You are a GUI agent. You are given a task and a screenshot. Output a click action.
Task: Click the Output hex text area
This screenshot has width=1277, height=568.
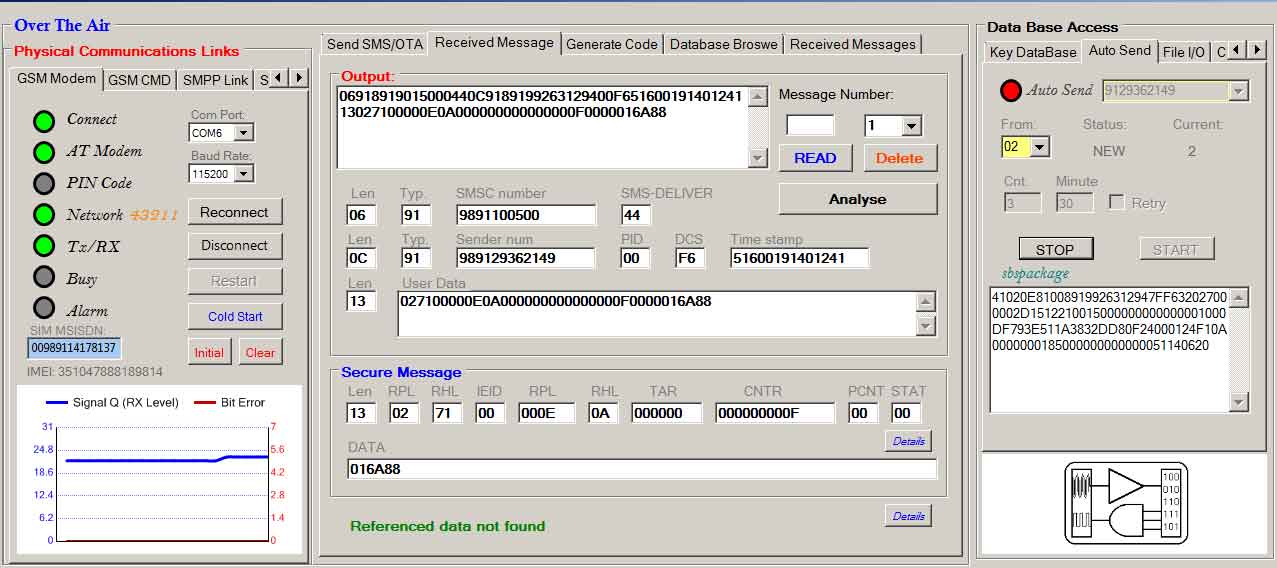[x=543, y=127]
